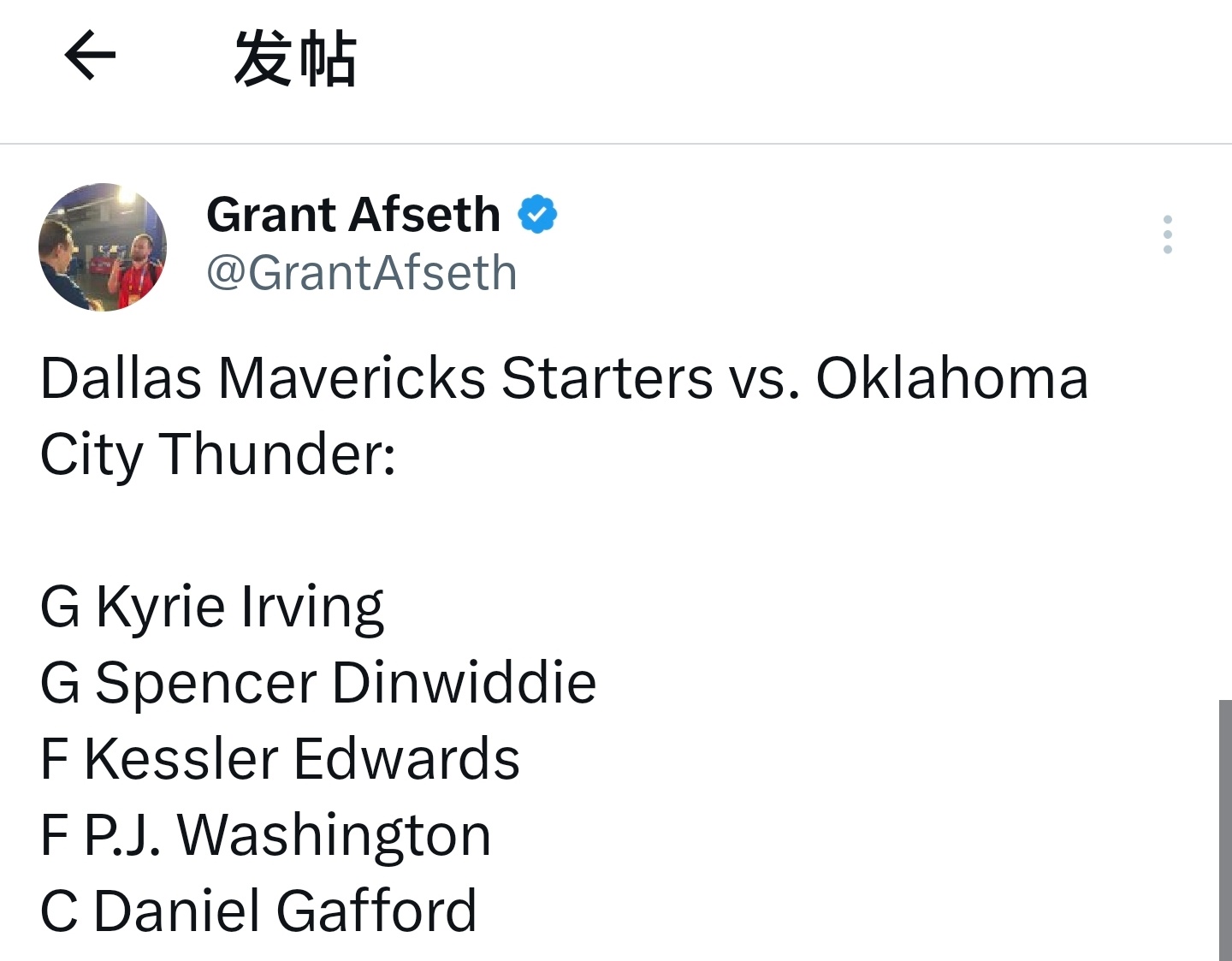Screen dimensions: 1232x961
Task: Open the Grant Afseth display name
Action: point(353,214)
